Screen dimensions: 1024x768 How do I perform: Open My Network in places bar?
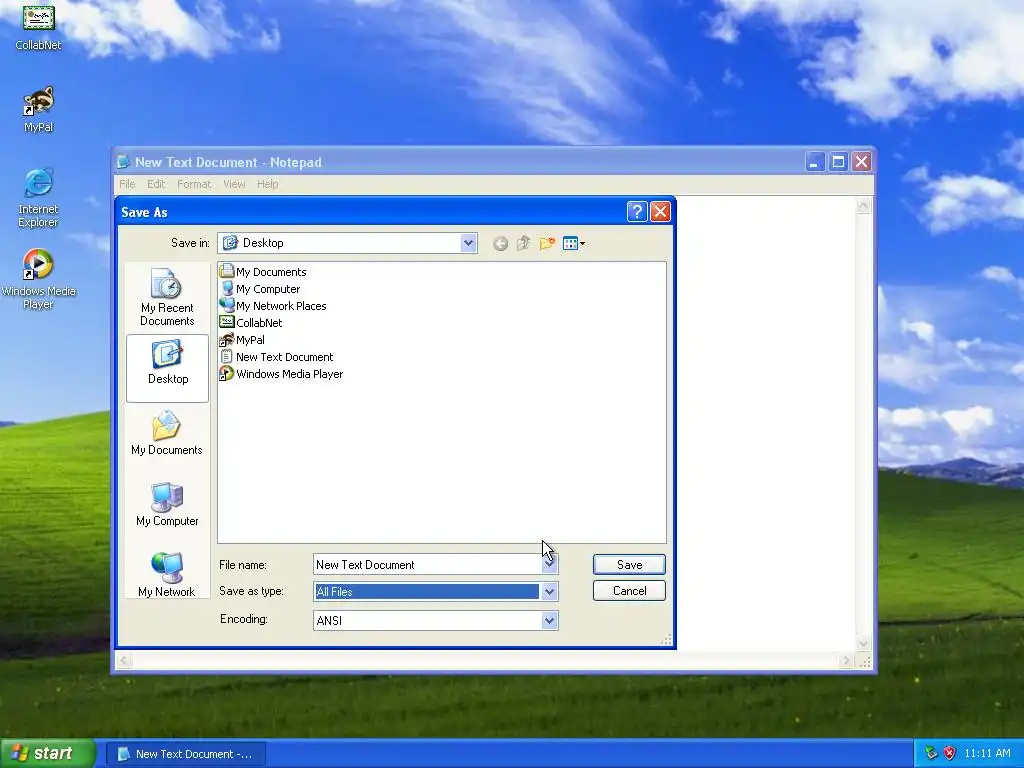click(167, 574)
